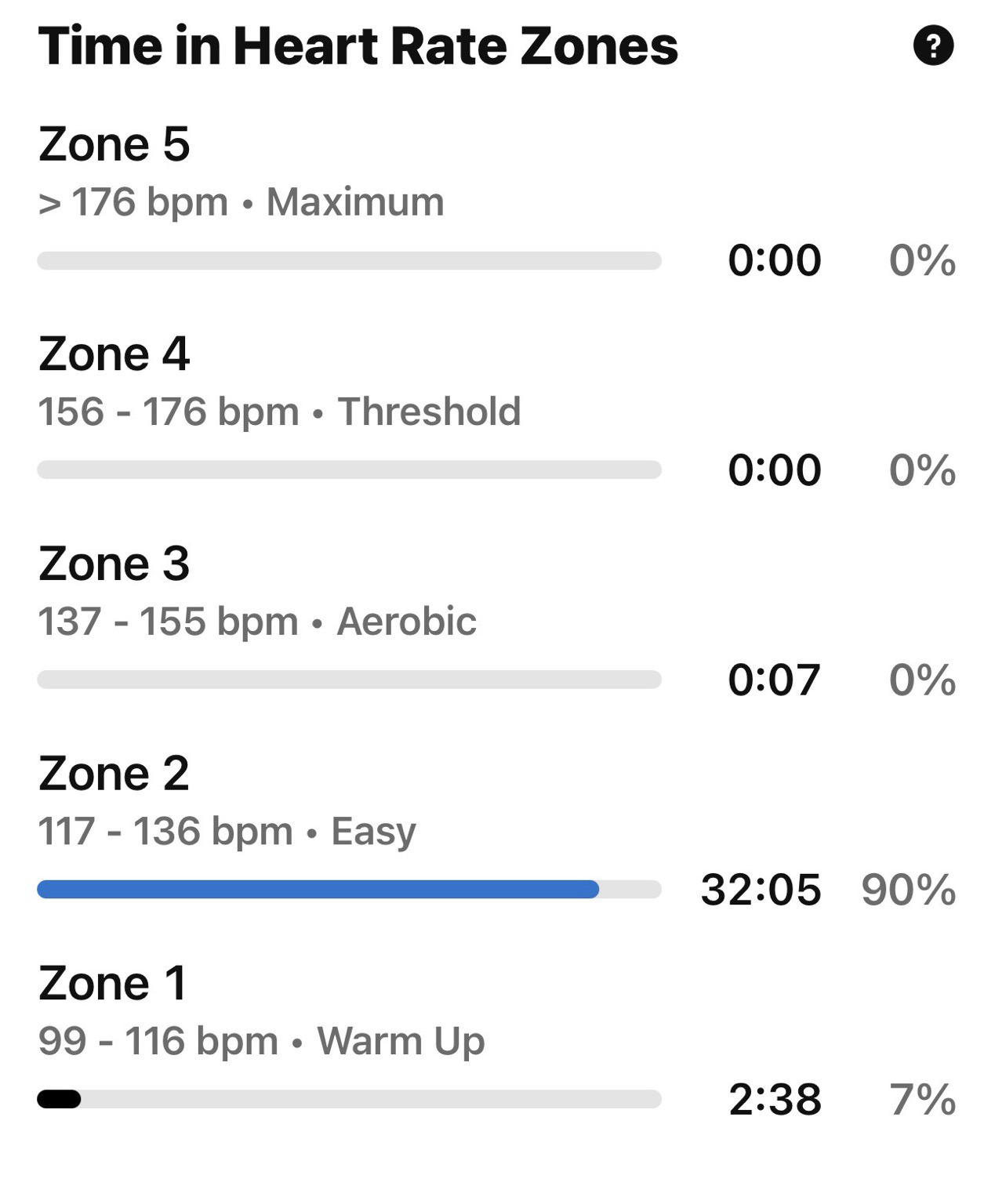This screenshot has width=995, height=1204.
Task: Click the blue Zone 2 progress bar
Action: click(318, 889)
